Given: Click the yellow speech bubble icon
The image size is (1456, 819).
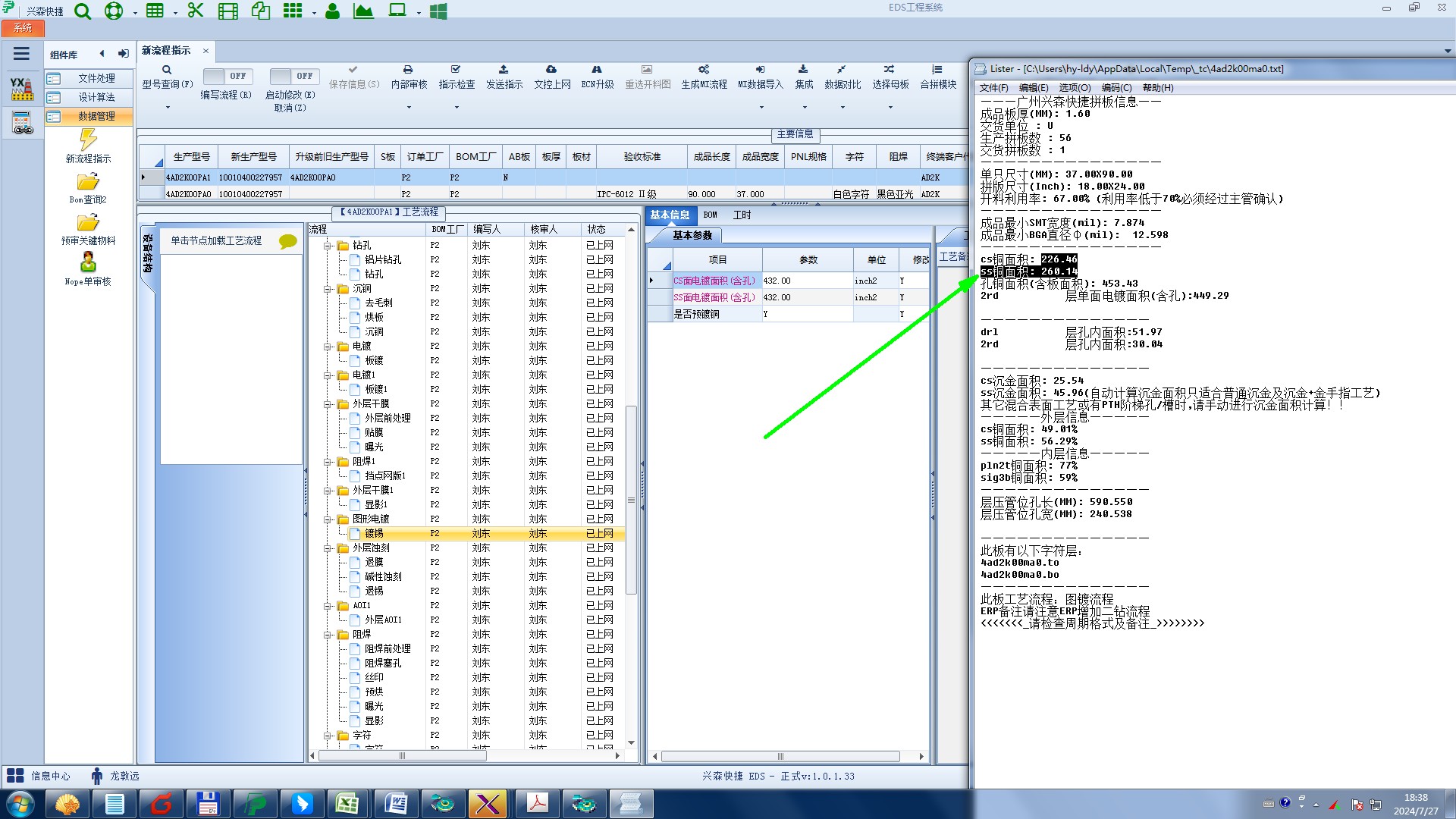Looking at the screenshot, I should coord(288,241).
